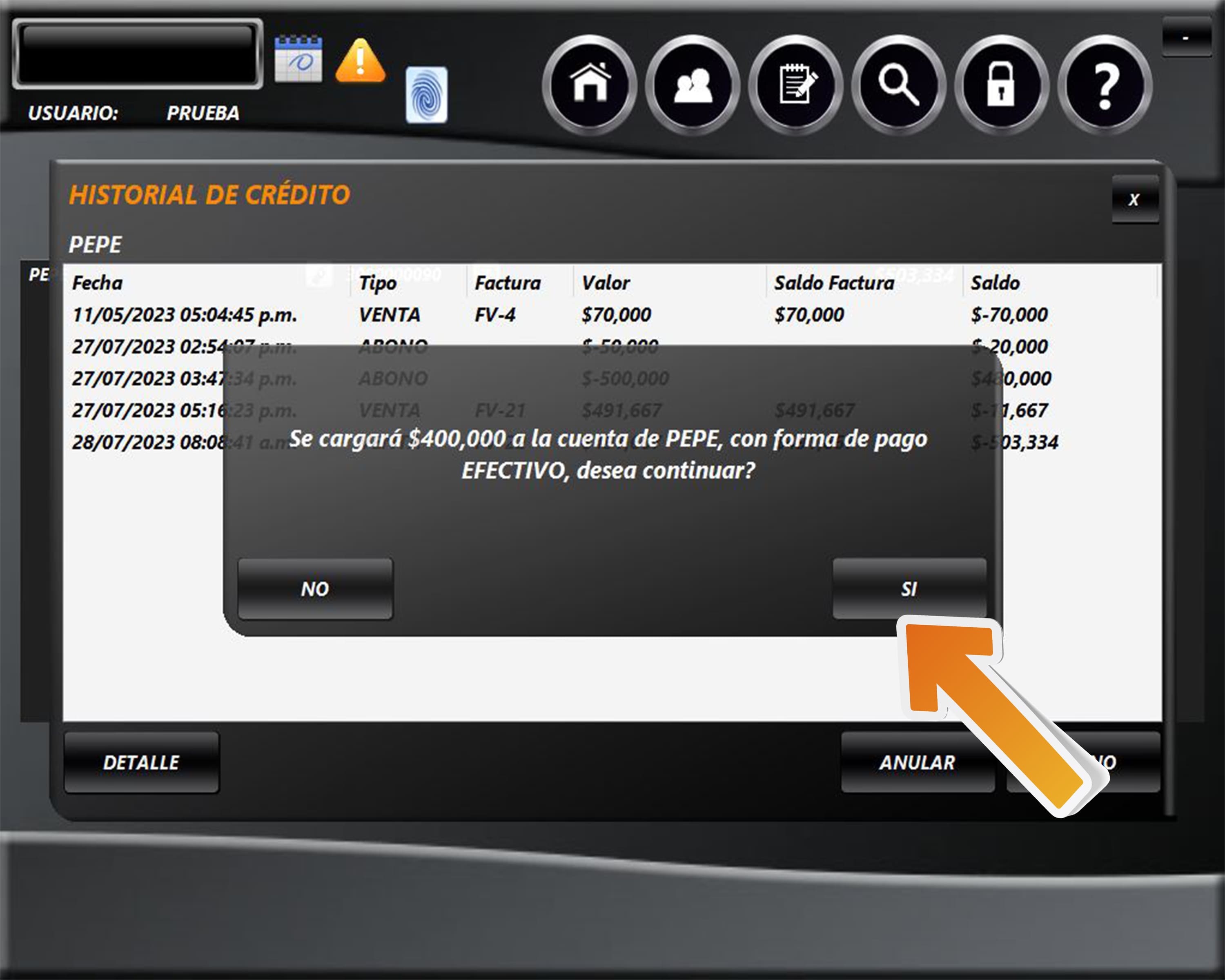Click the fingerprint icon
The image size is (1225, 980).
click(x=426, y=95)
